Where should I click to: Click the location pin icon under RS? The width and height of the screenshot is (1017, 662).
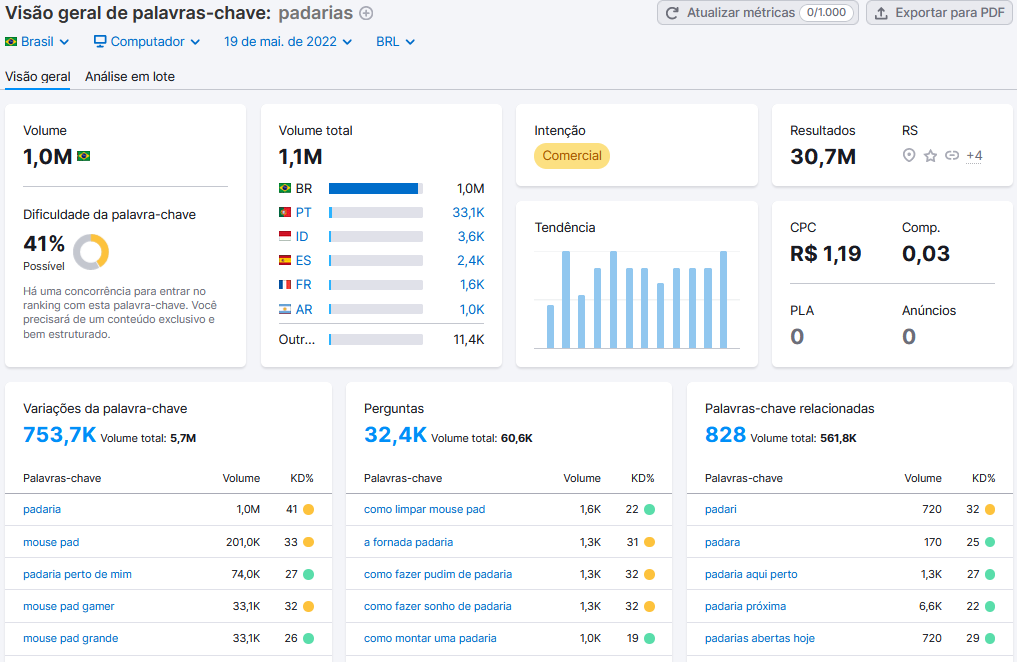[909, 156]
